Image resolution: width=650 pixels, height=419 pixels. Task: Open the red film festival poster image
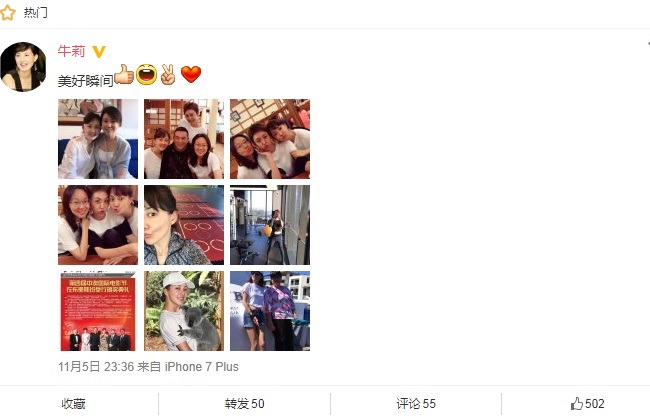point(98,311)
